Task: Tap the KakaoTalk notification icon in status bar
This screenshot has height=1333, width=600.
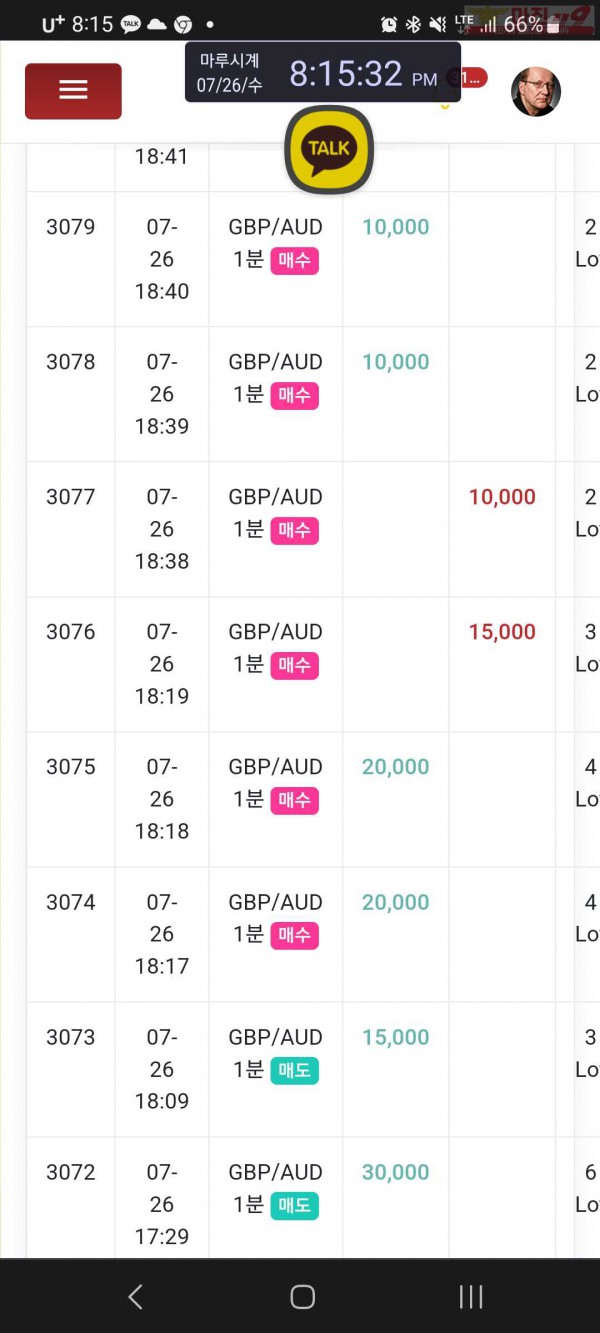Action: (131, 24)
